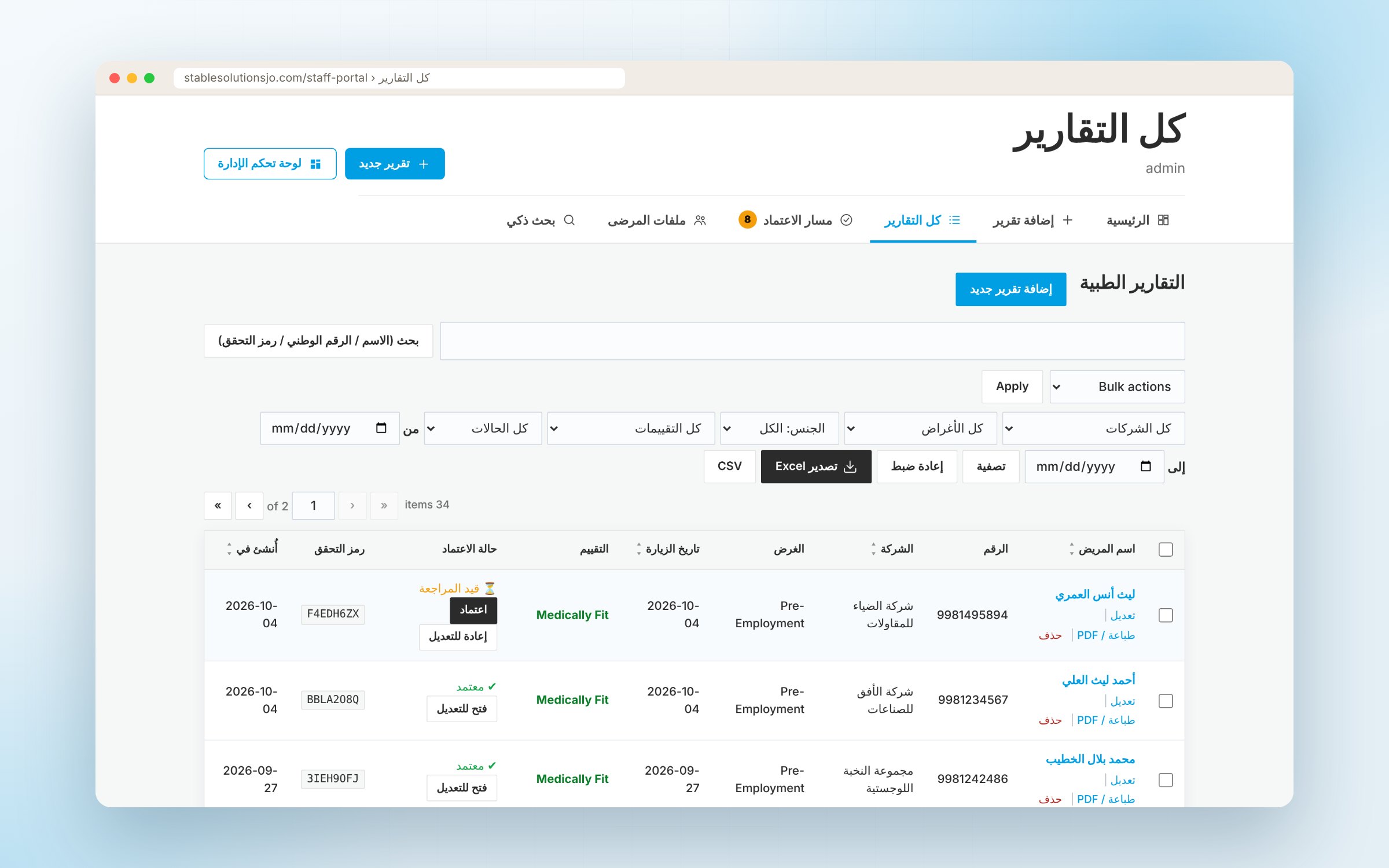The width and height of the screenshot is (1389, 868).
Task: Click the orange 8 badge on مسار الاعتماد
Action: 747,219
